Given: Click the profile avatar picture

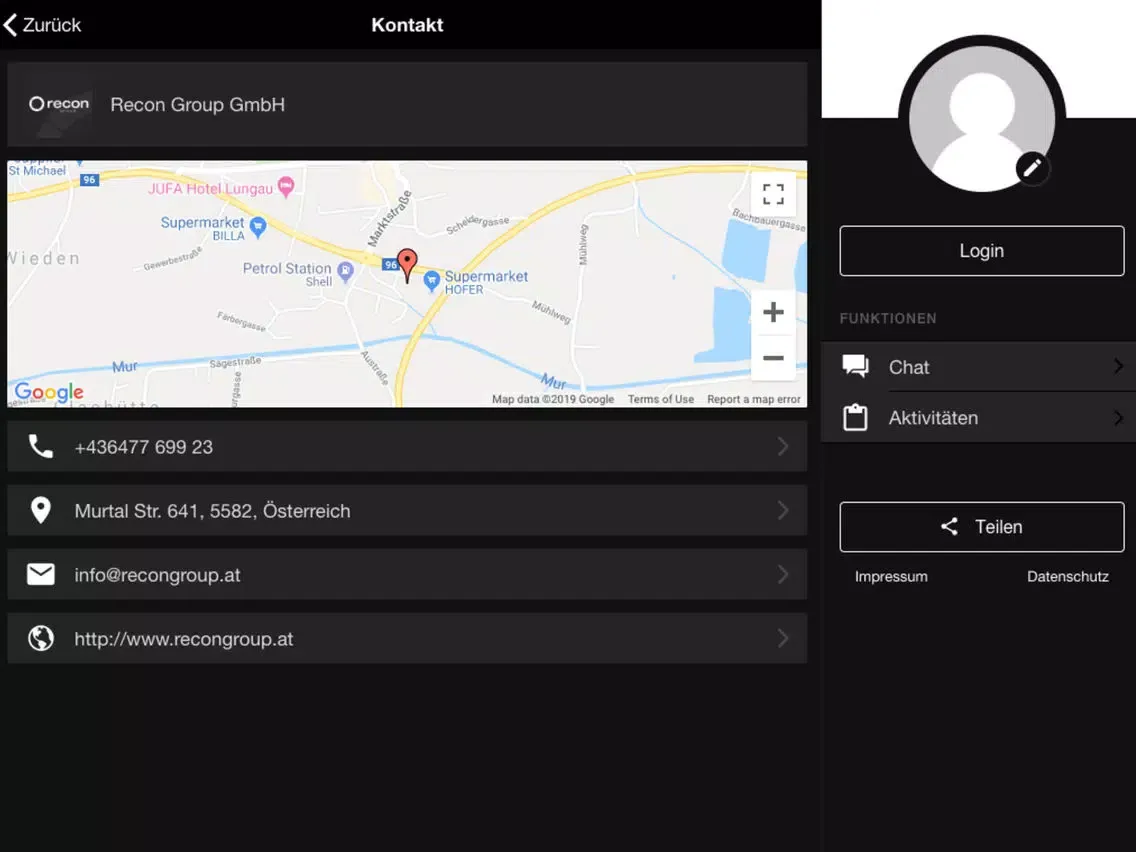Looking at the screenshot, I should click(982, 118).
